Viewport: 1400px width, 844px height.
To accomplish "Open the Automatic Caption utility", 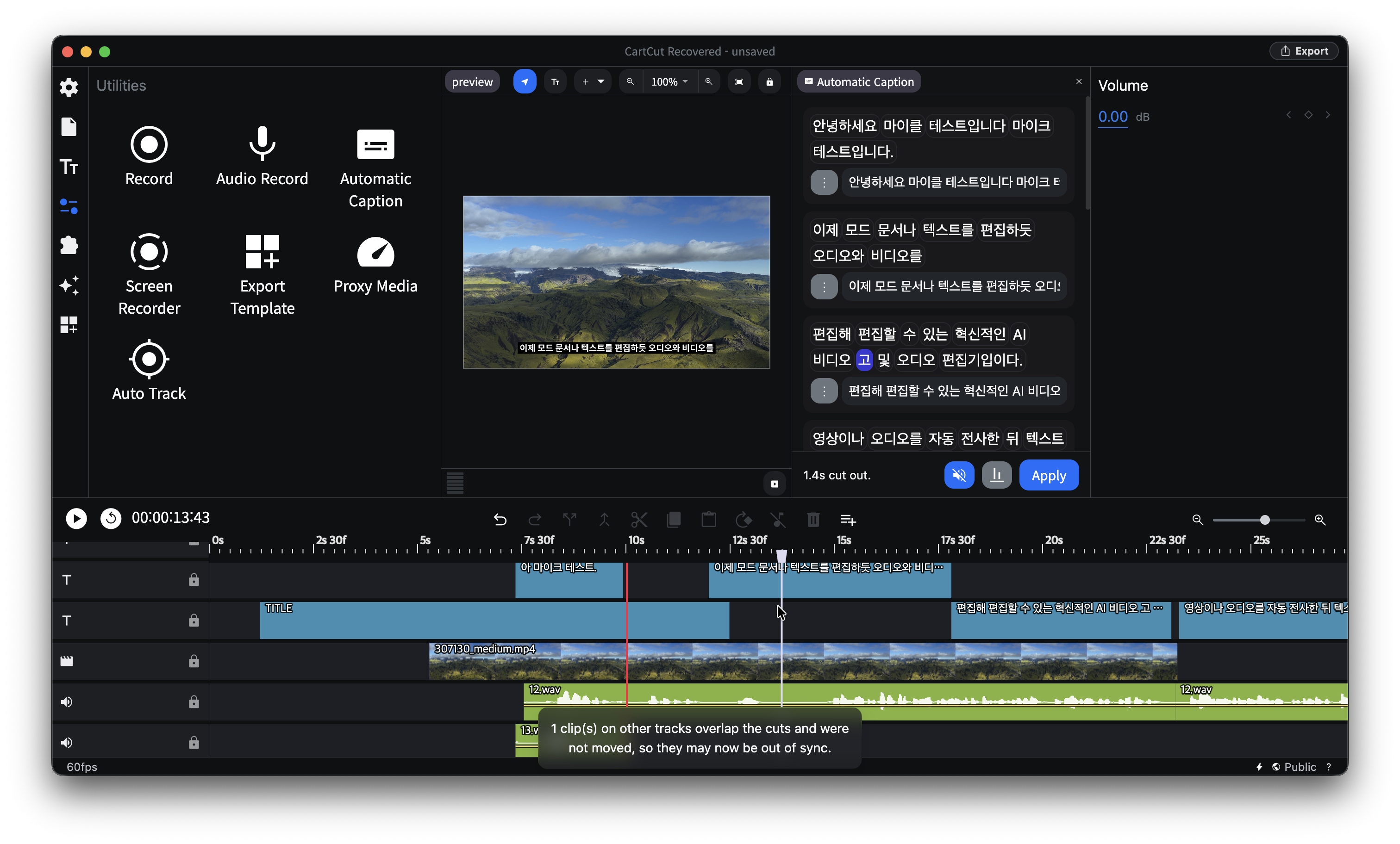I will point(375,168).
